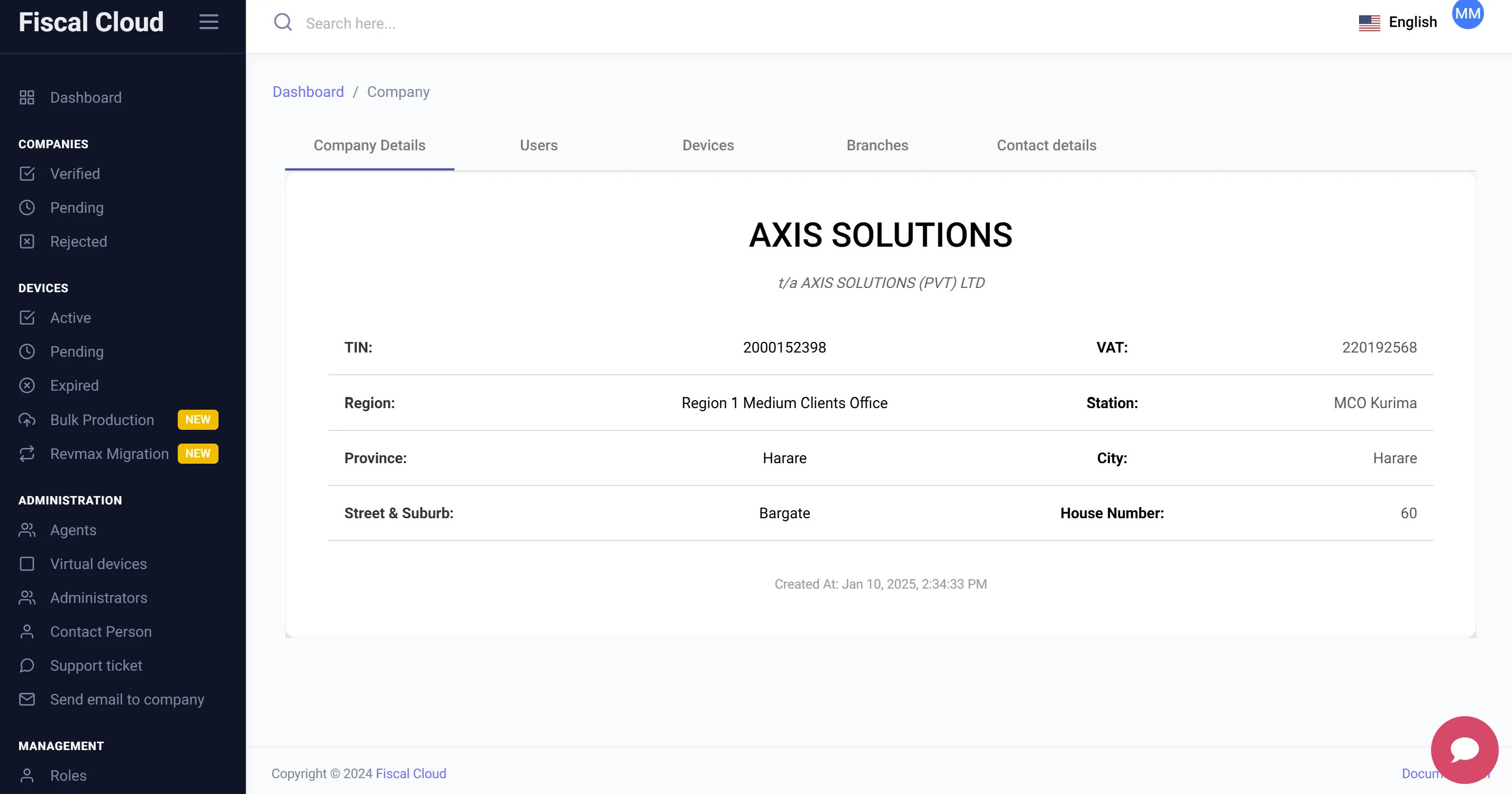
Task: Click the Administrators people icon
Action: tap(27, 598)
